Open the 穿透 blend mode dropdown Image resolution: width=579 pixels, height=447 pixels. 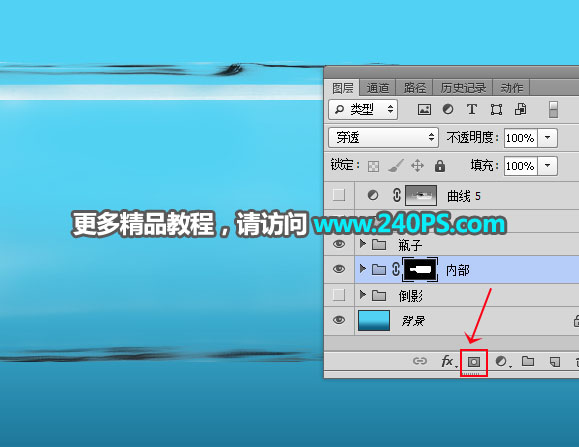click(x=383, y=138)
